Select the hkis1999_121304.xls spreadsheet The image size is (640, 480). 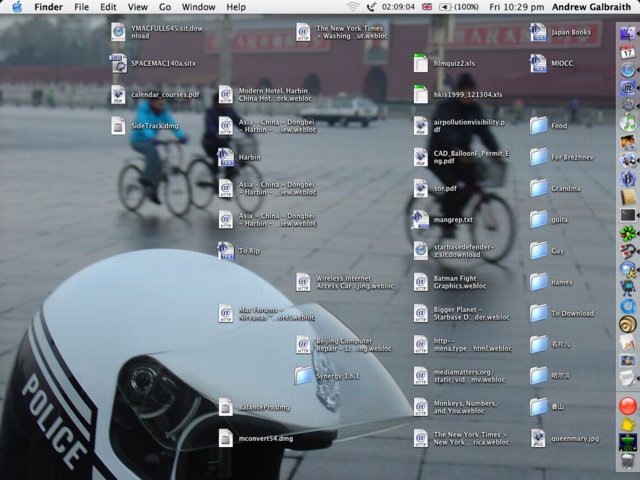[420, 95]
